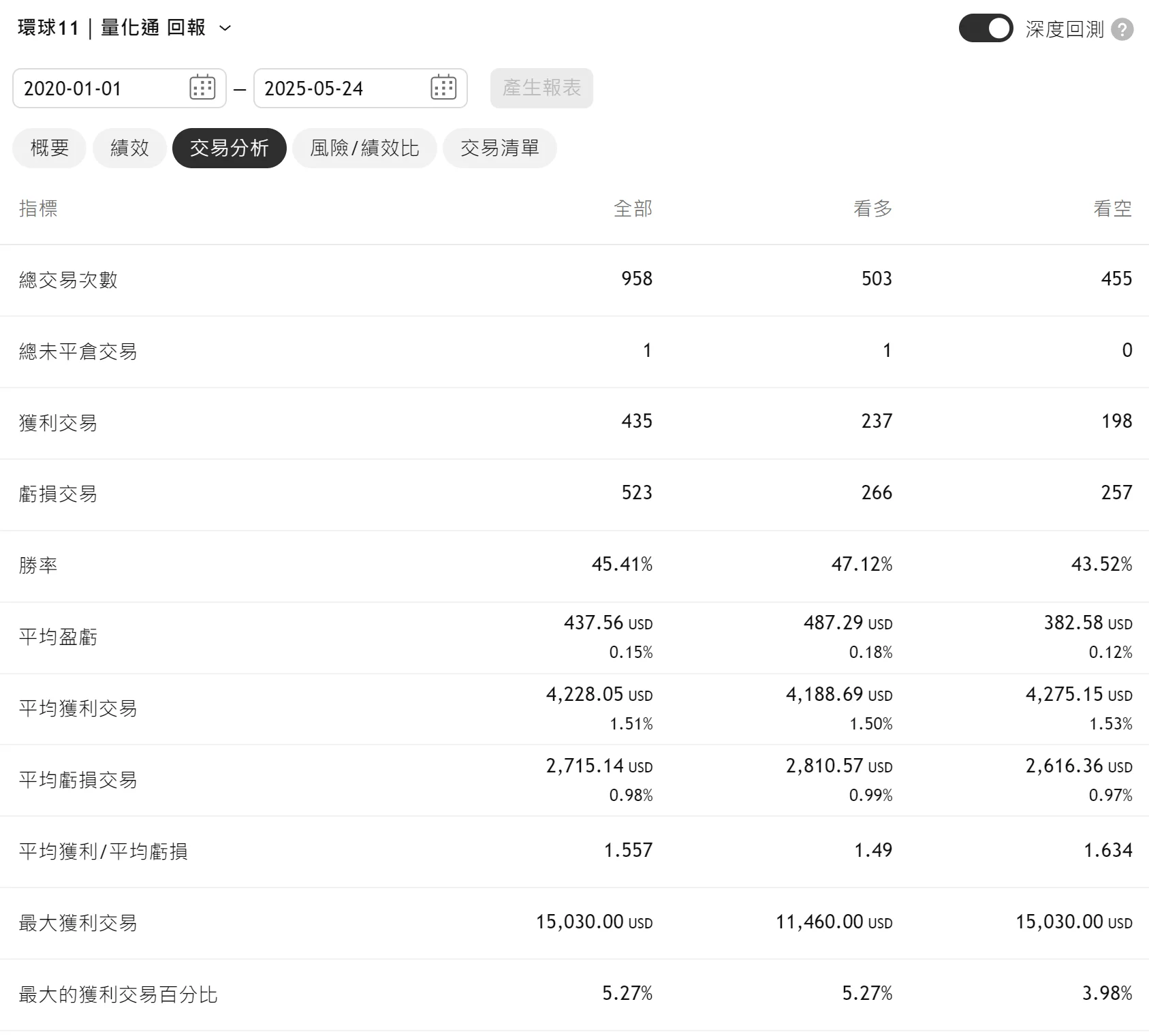Viewport: 1149px width, 1036px height.
Task: Click the start date field 2020-01-01
Action: [x=119, y=88]
